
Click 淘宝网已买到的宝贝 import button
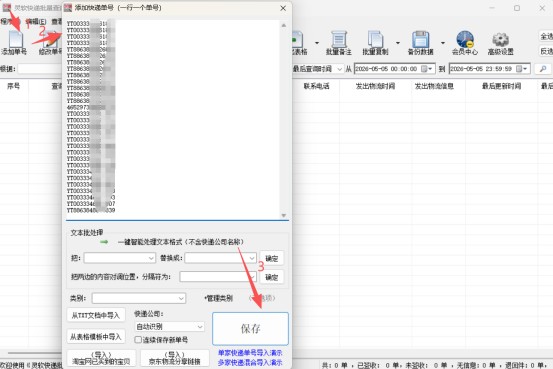pos(101,358)
